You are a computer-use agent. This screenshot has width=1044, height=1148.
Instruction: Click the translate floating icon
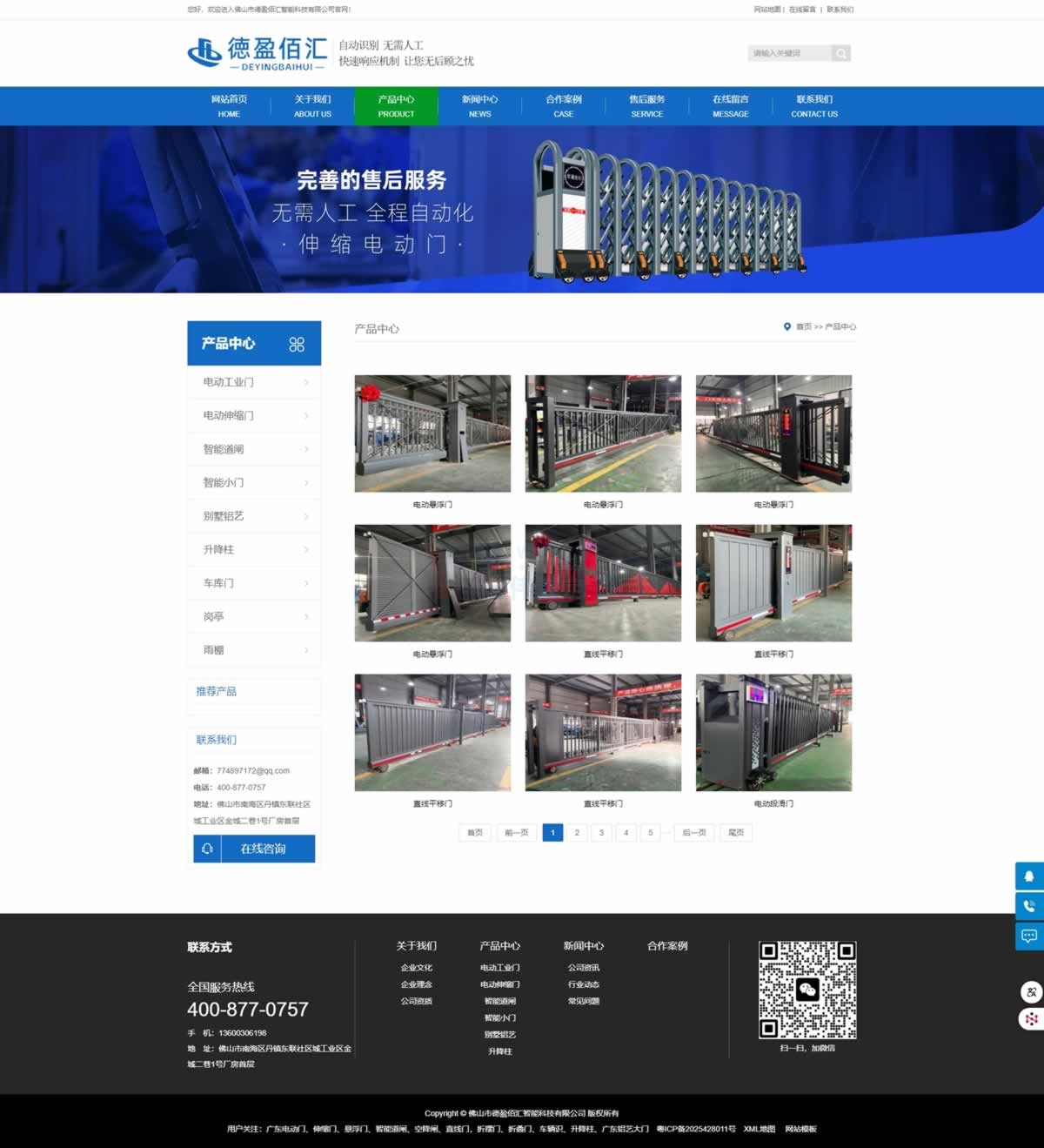pyautogui.click(x=1031, y=991)
